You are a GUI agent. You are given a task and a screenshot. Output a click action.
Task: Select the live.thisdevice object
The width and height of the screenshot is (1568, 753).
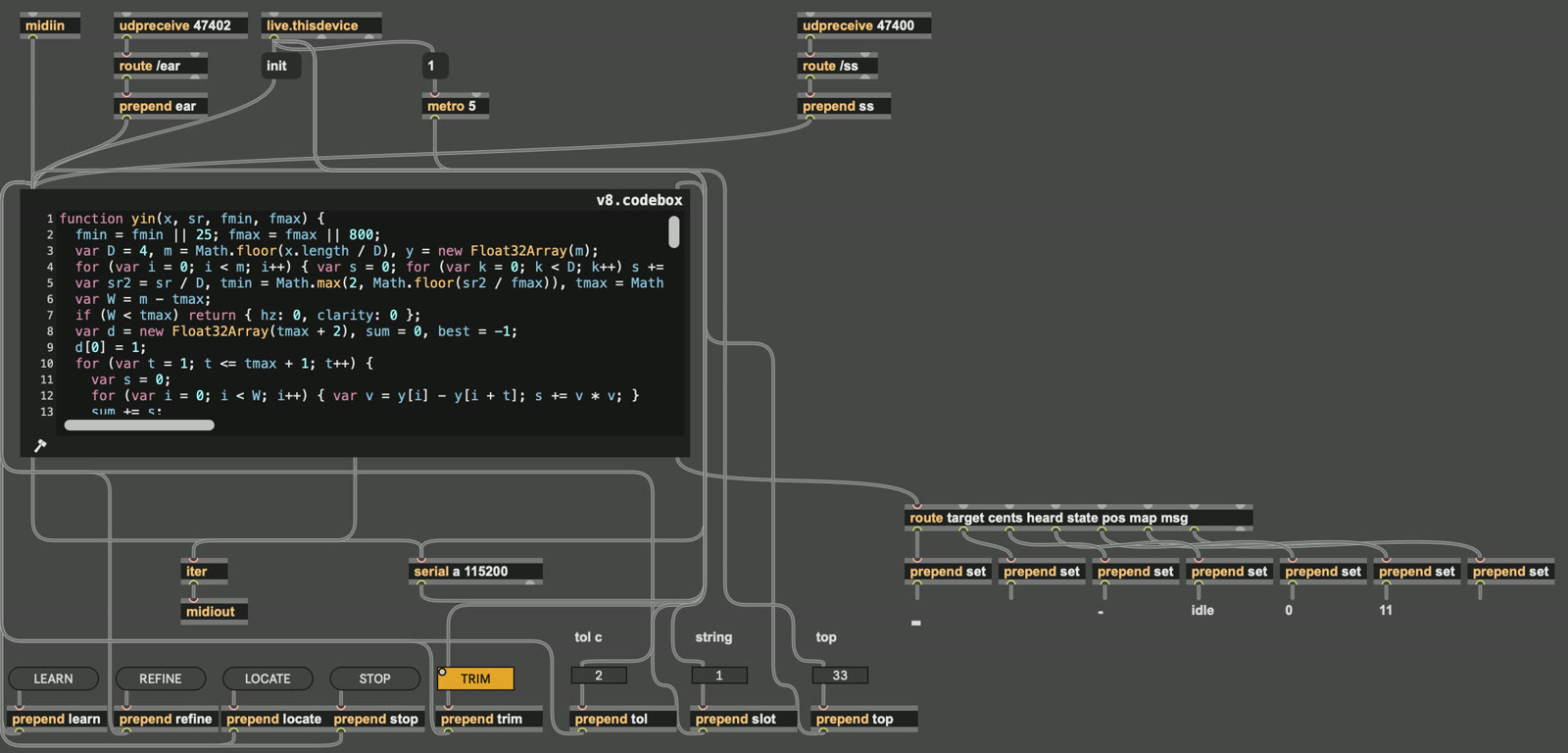(x=321, y=25)
